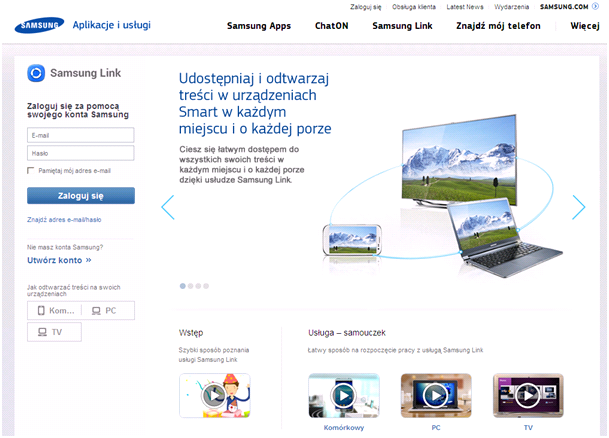
Task: Click the hero TV image in banner
Action: [x=459, y=160]
